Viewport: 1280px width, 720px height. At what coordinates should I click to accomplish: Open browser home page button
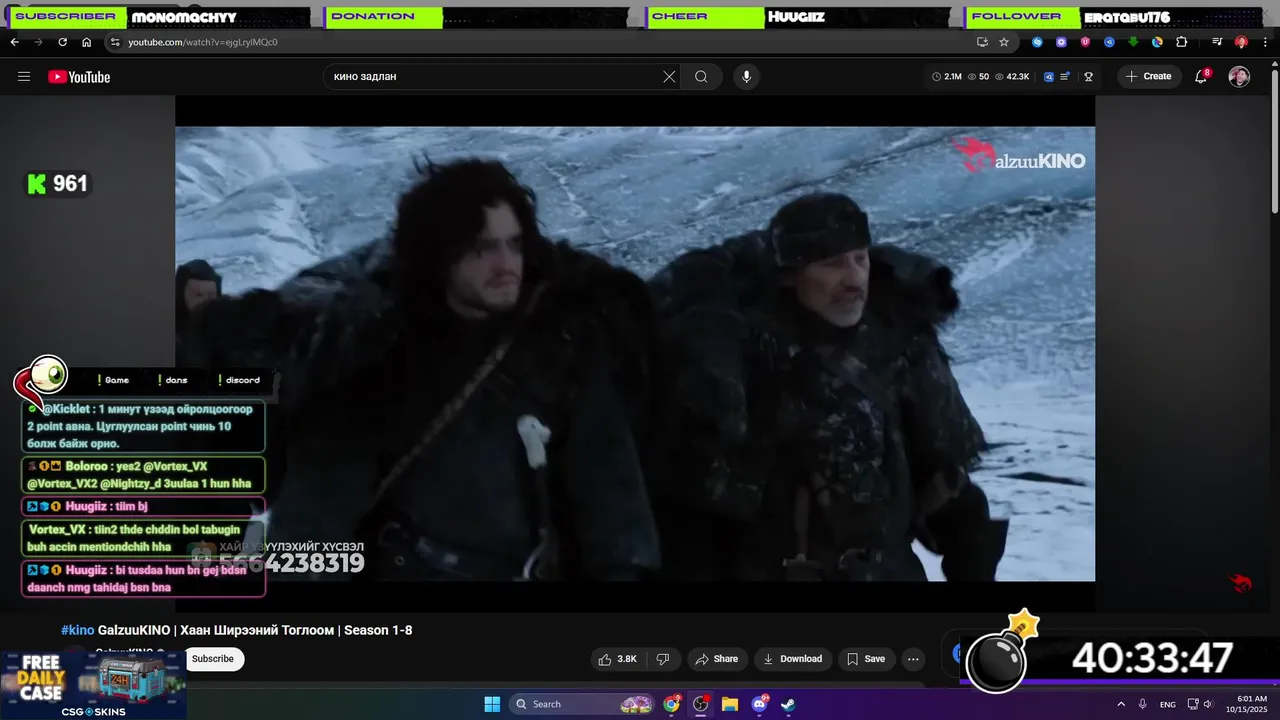tap(86, 42)
